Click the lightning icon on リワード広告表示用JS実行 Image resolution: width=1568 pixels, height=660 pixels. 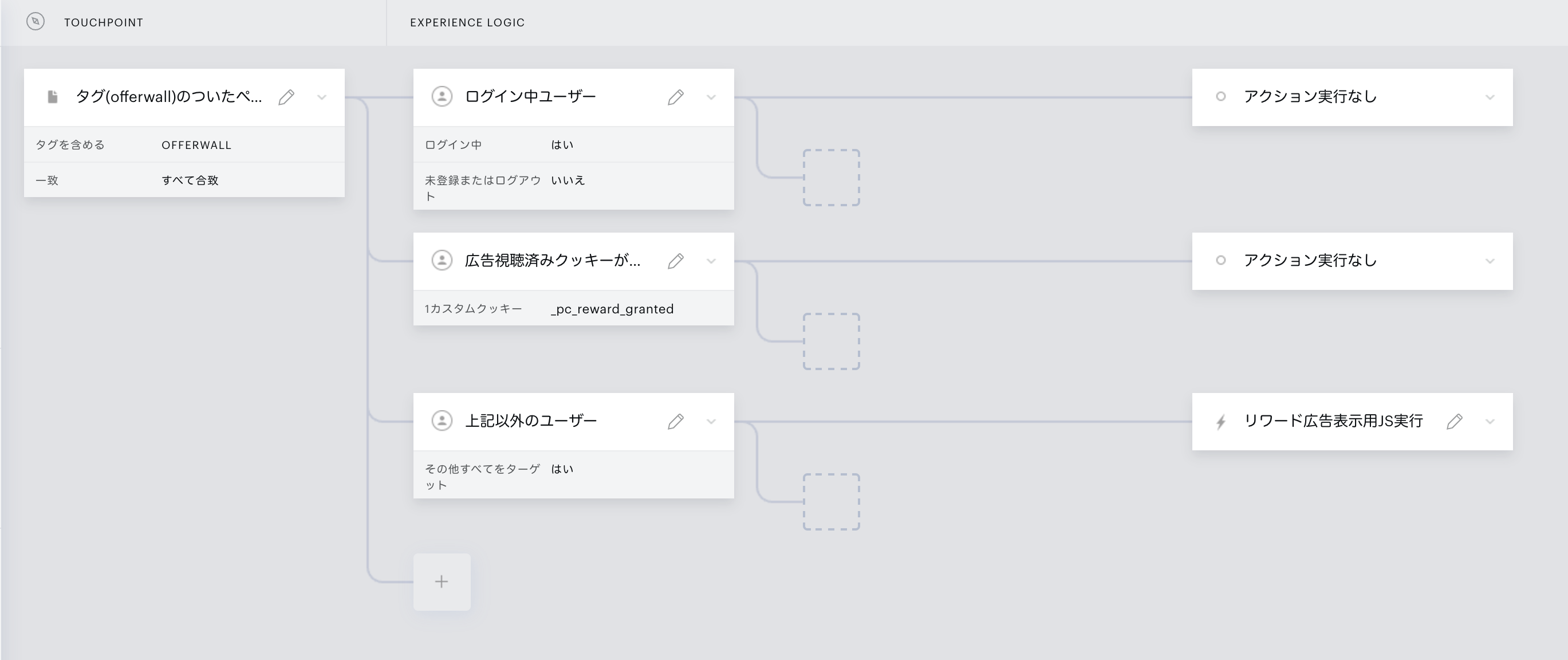[x=1220, y=422]
